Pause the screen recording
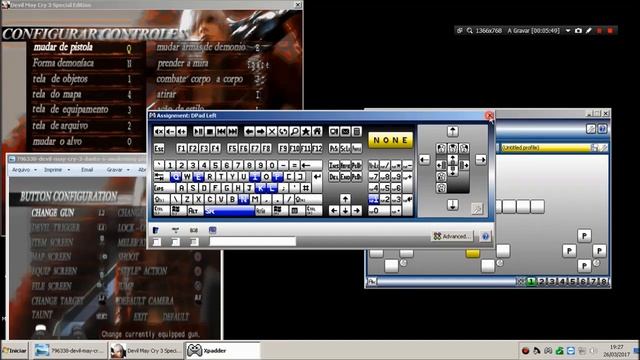Image resolution: width=640 pixels, height=360 pixels. point(599,31)
